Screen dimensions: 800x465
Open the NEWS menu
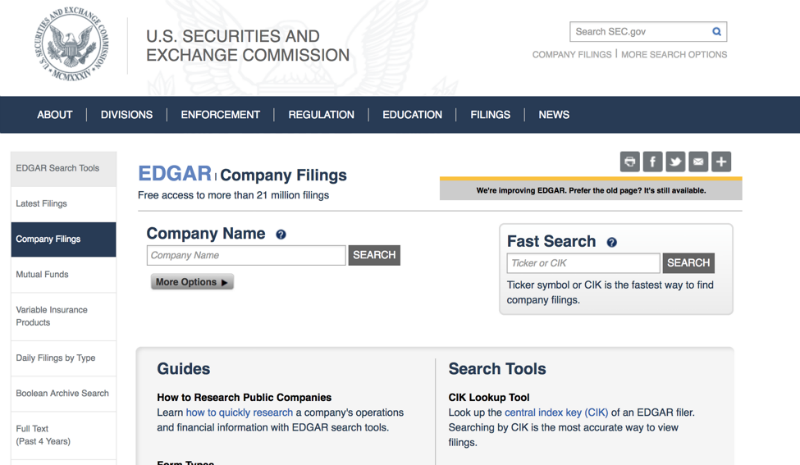[554, 115]
